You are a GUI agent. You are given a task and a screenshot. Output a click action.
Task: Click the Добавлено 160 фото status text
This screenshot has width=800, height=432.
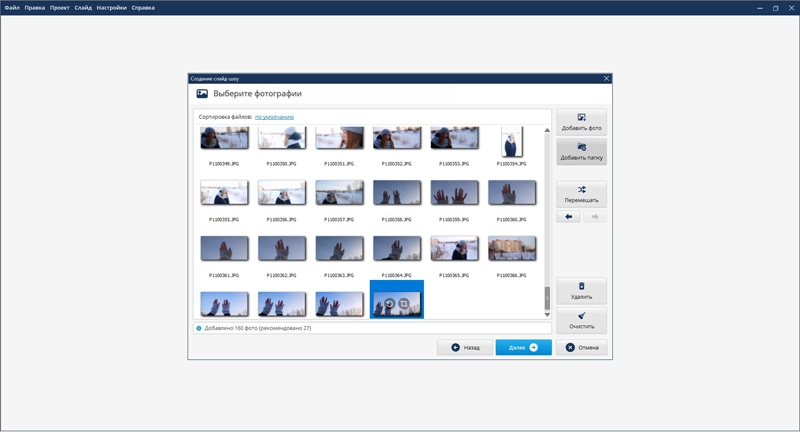point(258,328)
